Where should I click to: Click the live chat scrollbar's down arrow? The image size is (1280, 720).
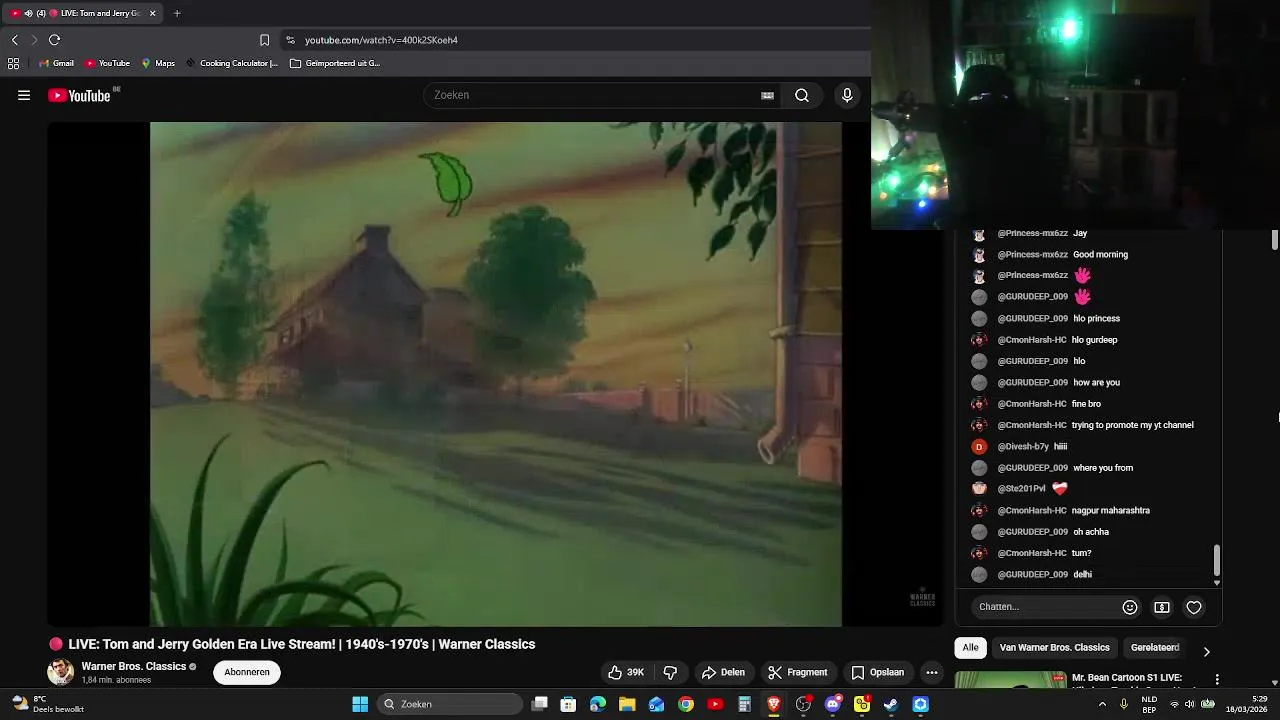(1217, 582)
